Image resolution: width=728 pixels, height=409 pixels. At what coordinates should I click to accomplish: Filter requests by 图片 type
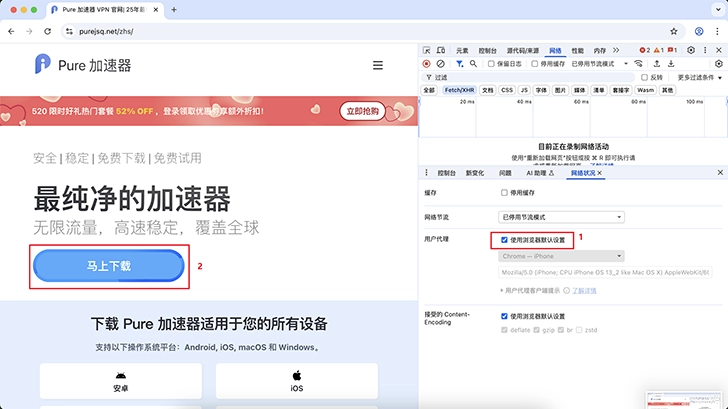(x=560, y=90)
